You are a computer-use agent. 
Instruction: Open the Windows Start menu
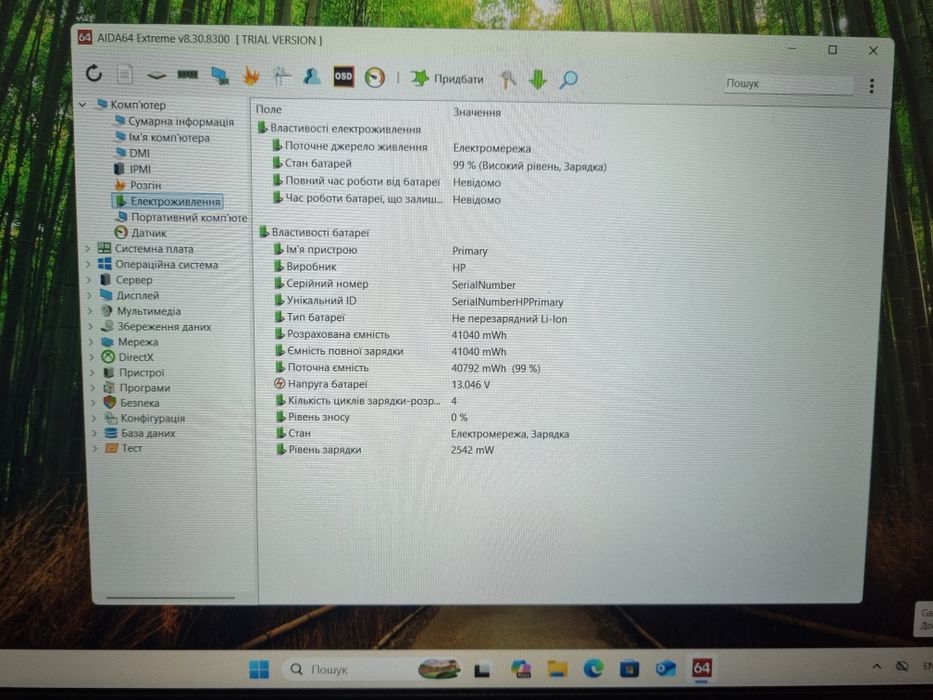pyautogui.click(x=259, y=668)
